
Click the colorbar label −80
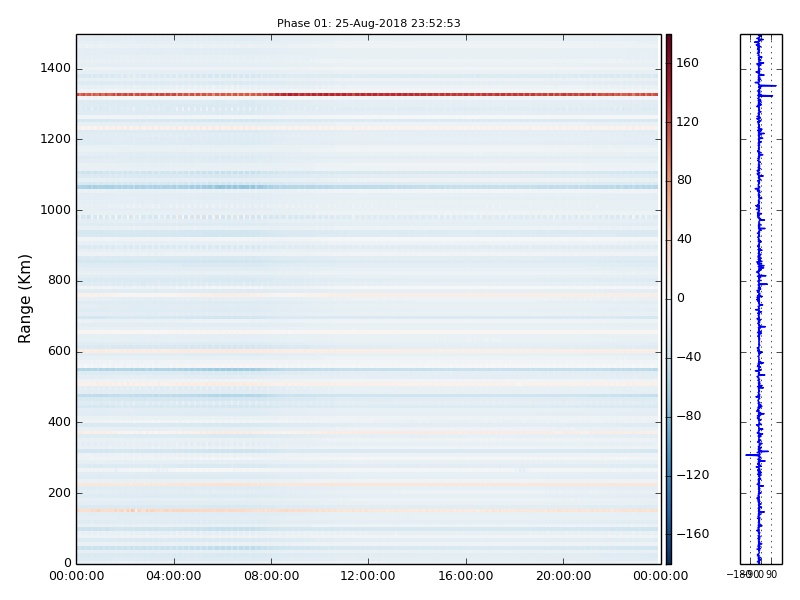pos(689,416)
